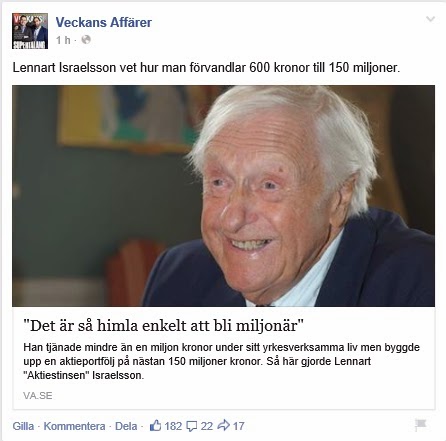View the 22 comments count

(x=207, y=426)
